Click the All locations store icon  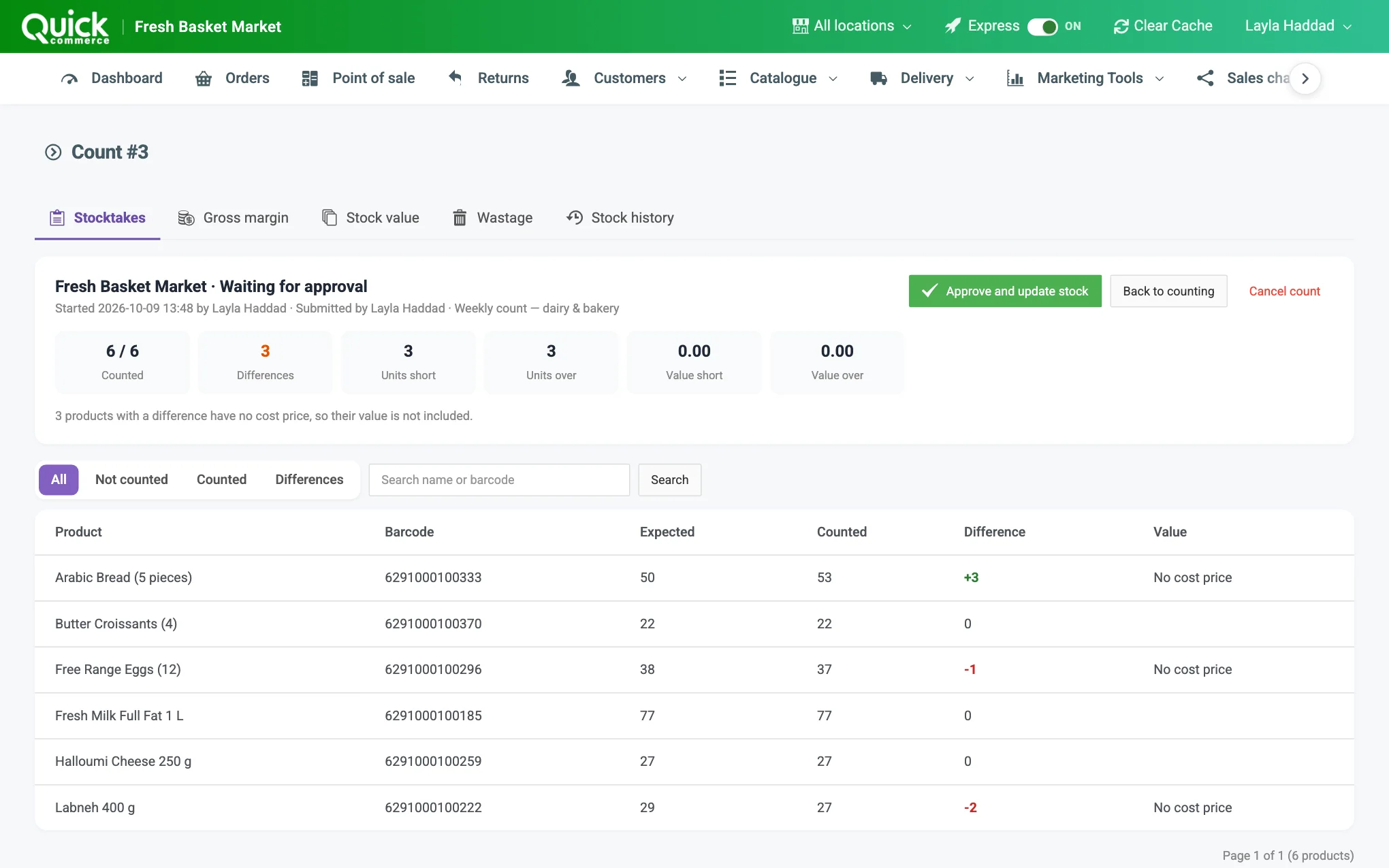click(x=801, y=26)
